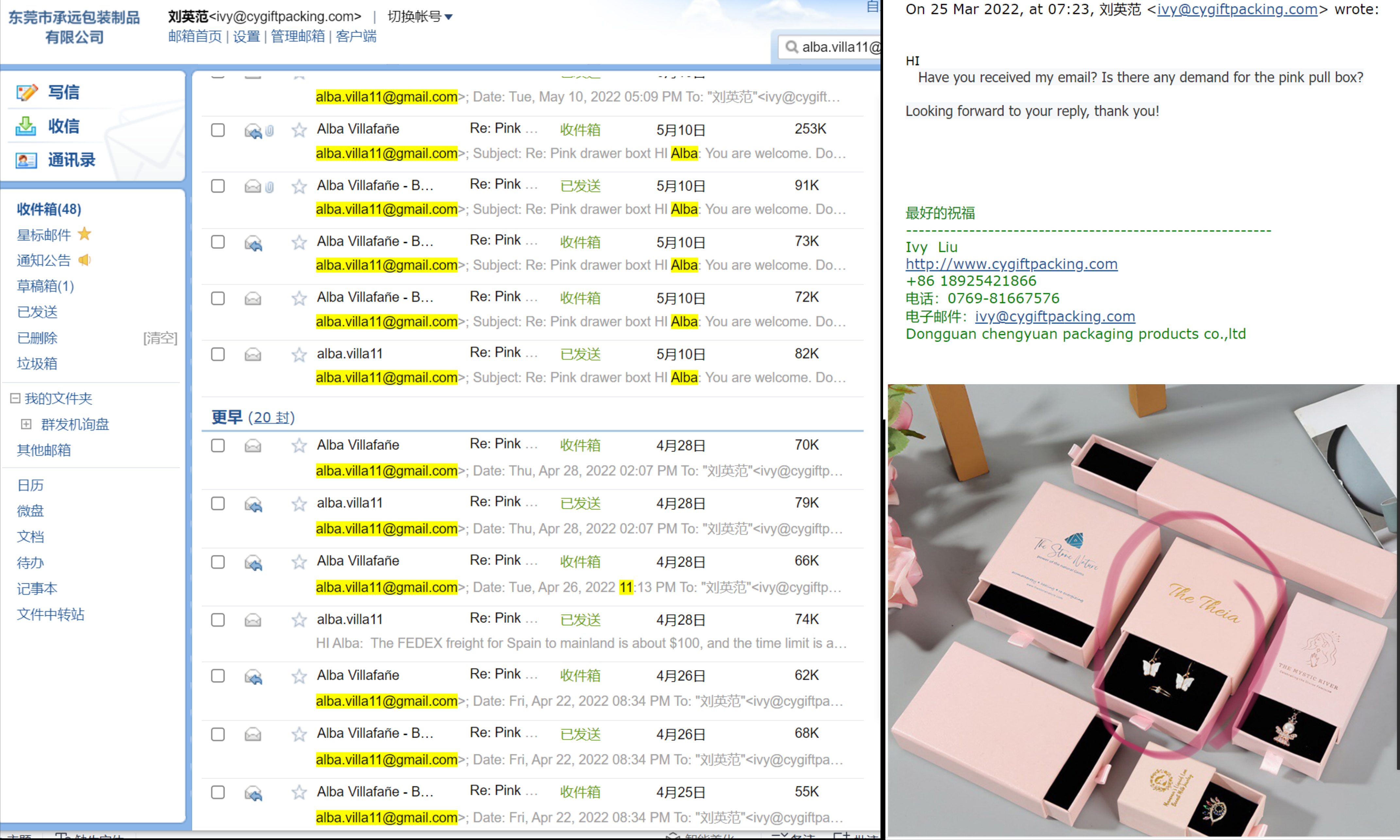Open the 待办 to-do item

coord(30,563)
